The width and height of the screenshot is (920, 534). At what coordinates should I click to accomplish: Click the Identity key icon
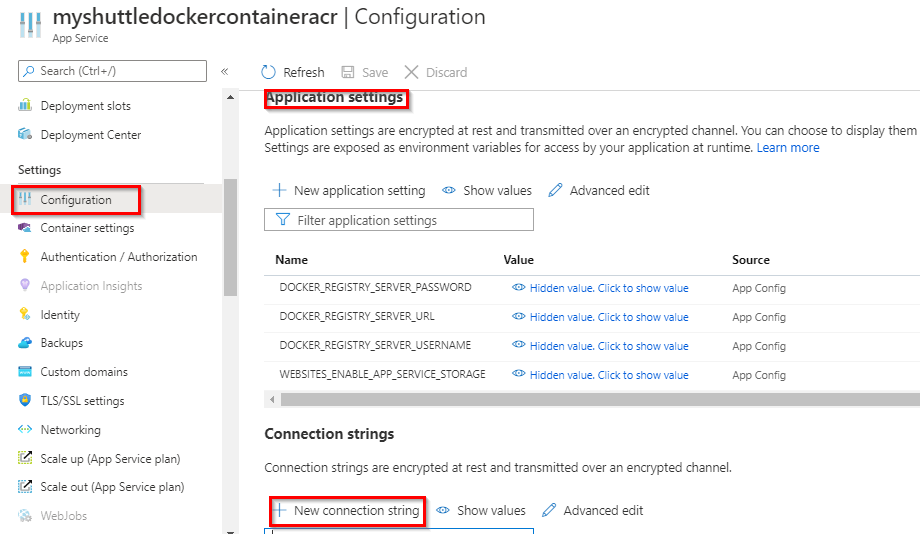[x=25, y=314]
